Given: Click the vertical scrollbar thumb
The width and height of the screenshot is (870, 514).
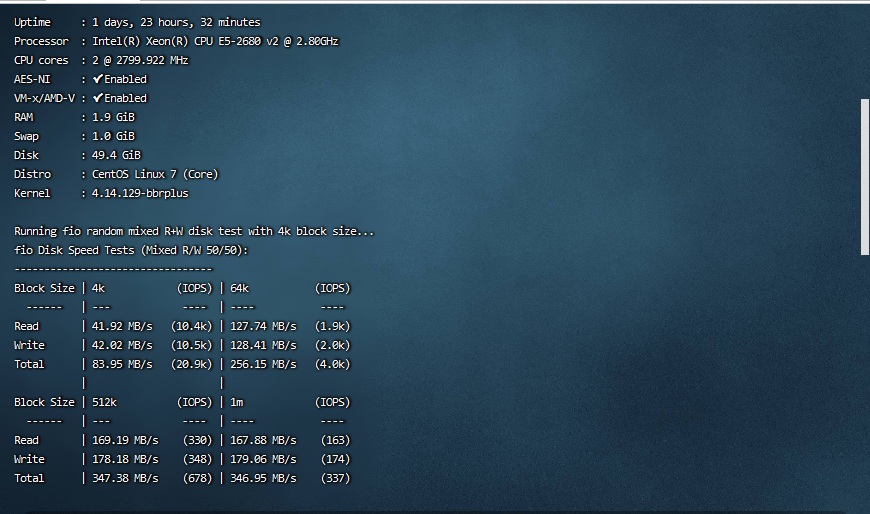Looking at the screenshot, I should tap(864, 176).
